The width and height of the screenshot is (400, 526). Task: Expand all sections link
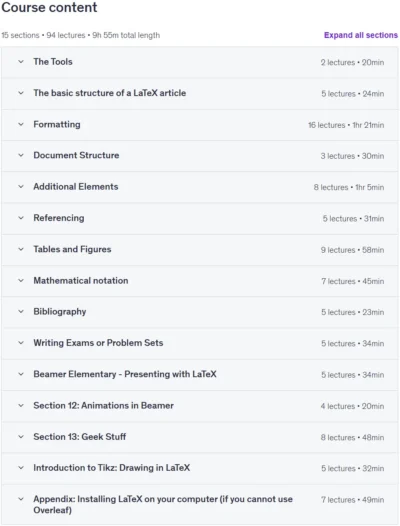pos(361,35)
